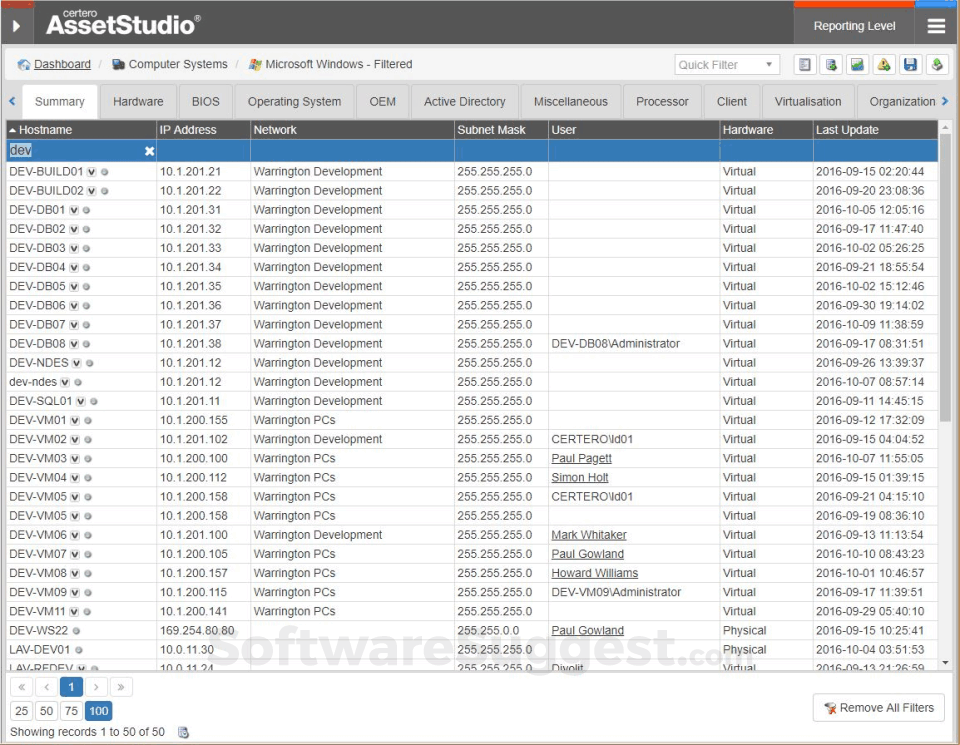Image resolution: width=960 pixels, height=745 pixels.
Task: Clear the Hostname filter with the X icon
Action: coord(149,151)
